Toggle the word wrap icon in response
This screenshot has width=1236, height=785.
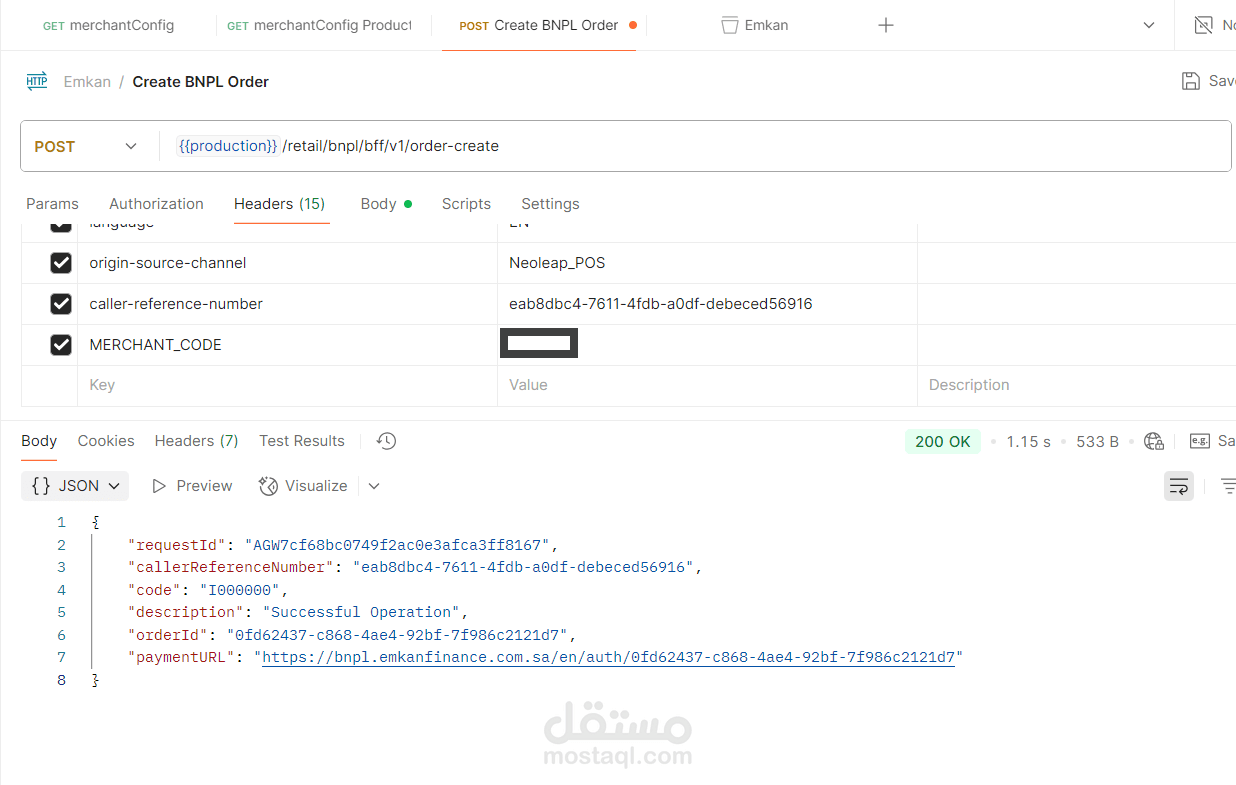[x=1179, y=486]
